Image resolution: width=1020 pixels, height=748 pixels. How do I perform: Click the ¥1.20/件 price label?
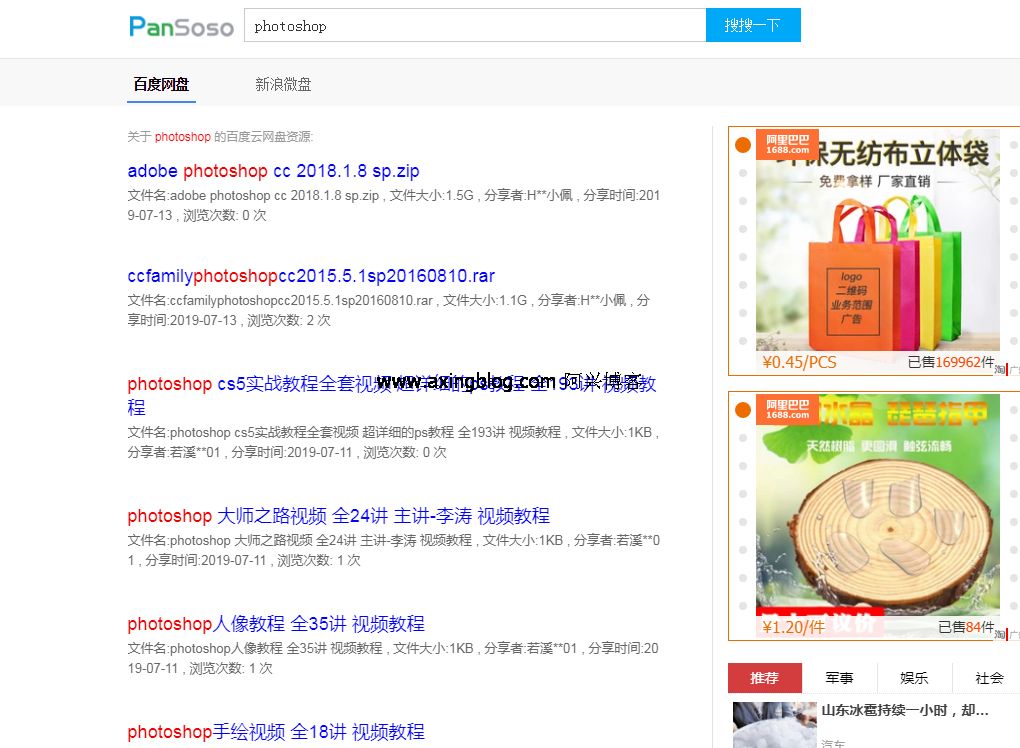tap(794, 627)
